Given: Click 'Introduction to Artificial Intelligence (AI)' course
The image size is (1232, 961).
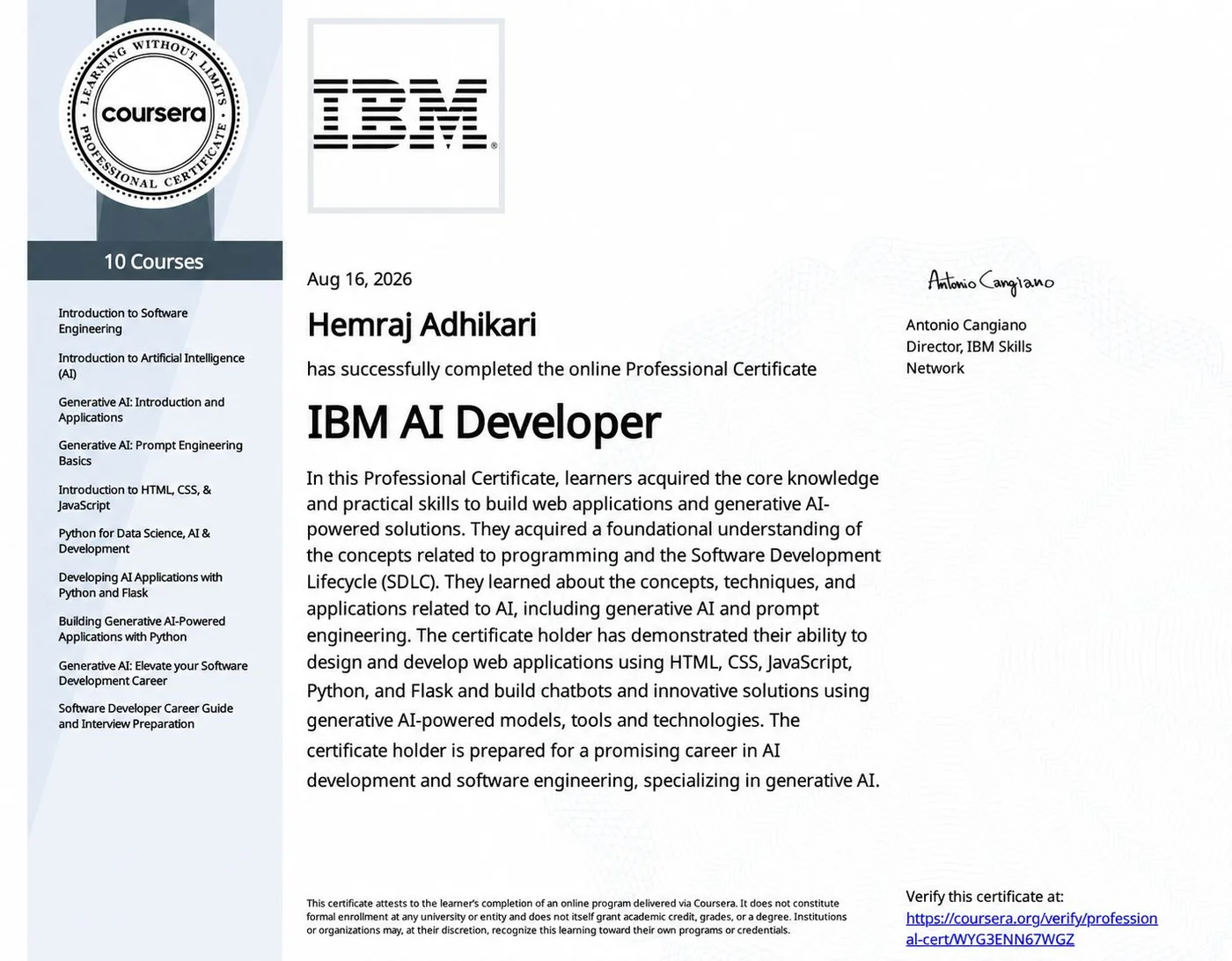Looking at the screenshot, I should [x=151, y=366].
